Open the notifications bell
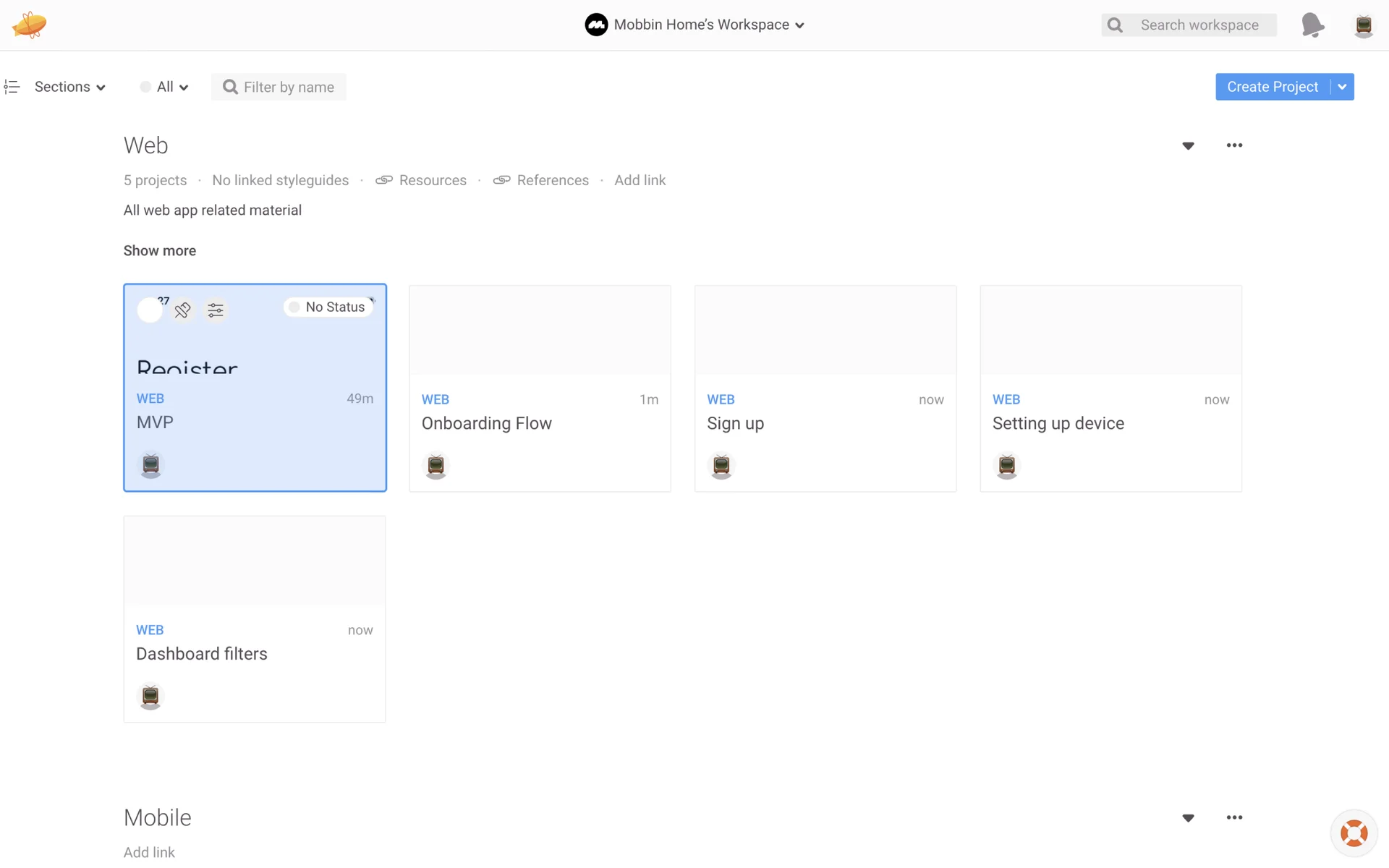Screen dimensions: 1389x868 coord(1312,25)
